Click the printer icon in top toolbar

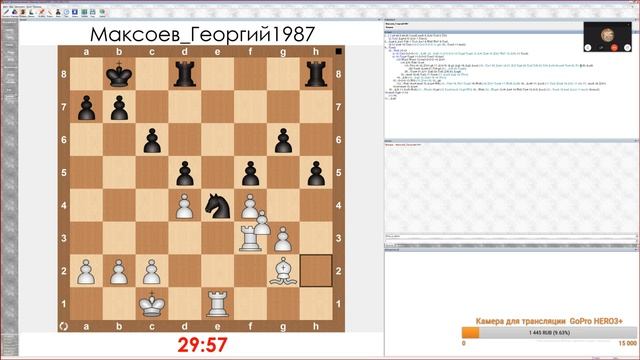[x=92, y=12]
